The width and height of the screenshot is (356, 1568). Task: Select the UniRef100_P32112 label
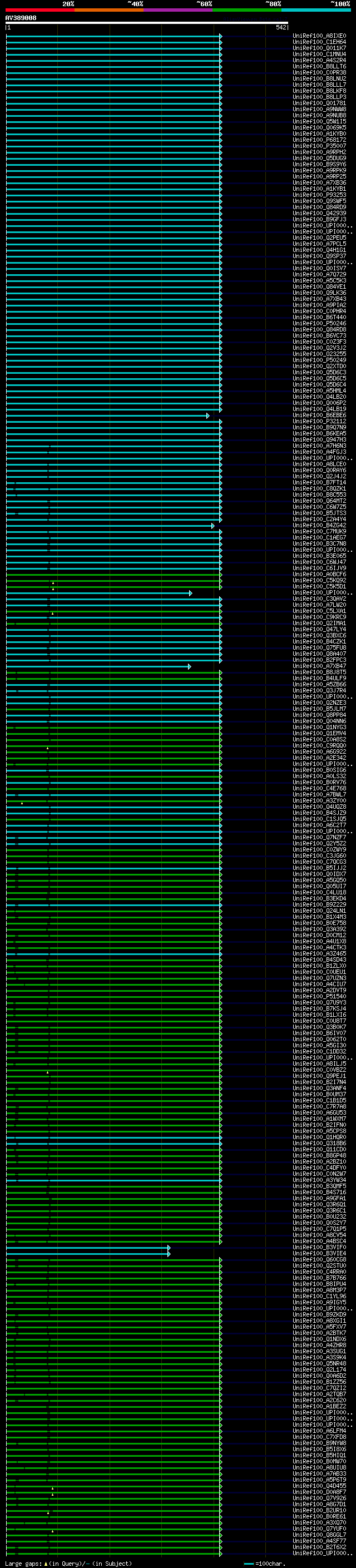pyautogui.click(x=319, y=421)
